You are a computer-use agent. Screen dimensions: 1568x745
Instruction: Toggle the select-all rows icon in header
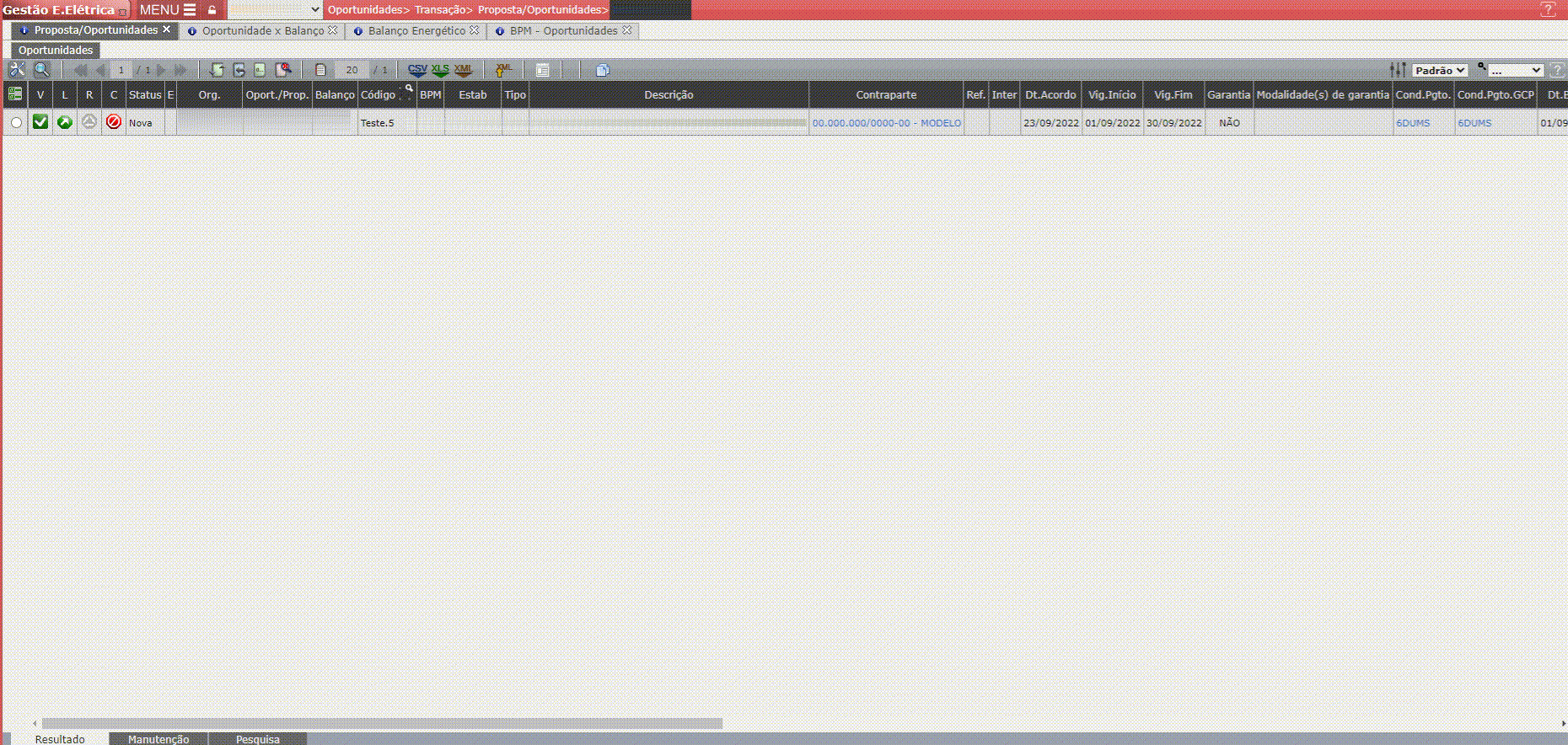coord(15,94)
